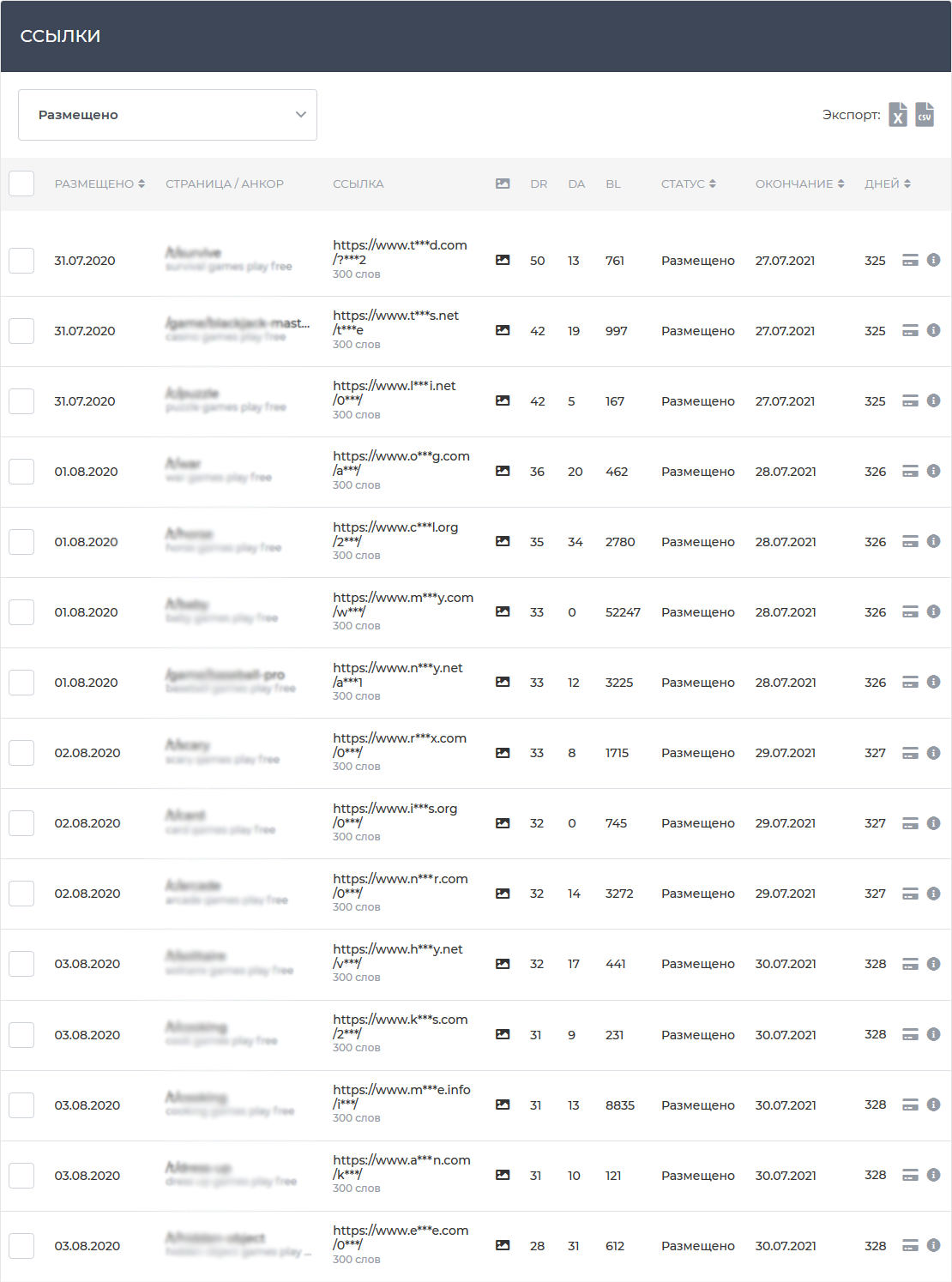Image resolution: width=952 pixels, height=1282 pixels.
Task: Check the box for t***d.com row
Action: pos(21,261)
